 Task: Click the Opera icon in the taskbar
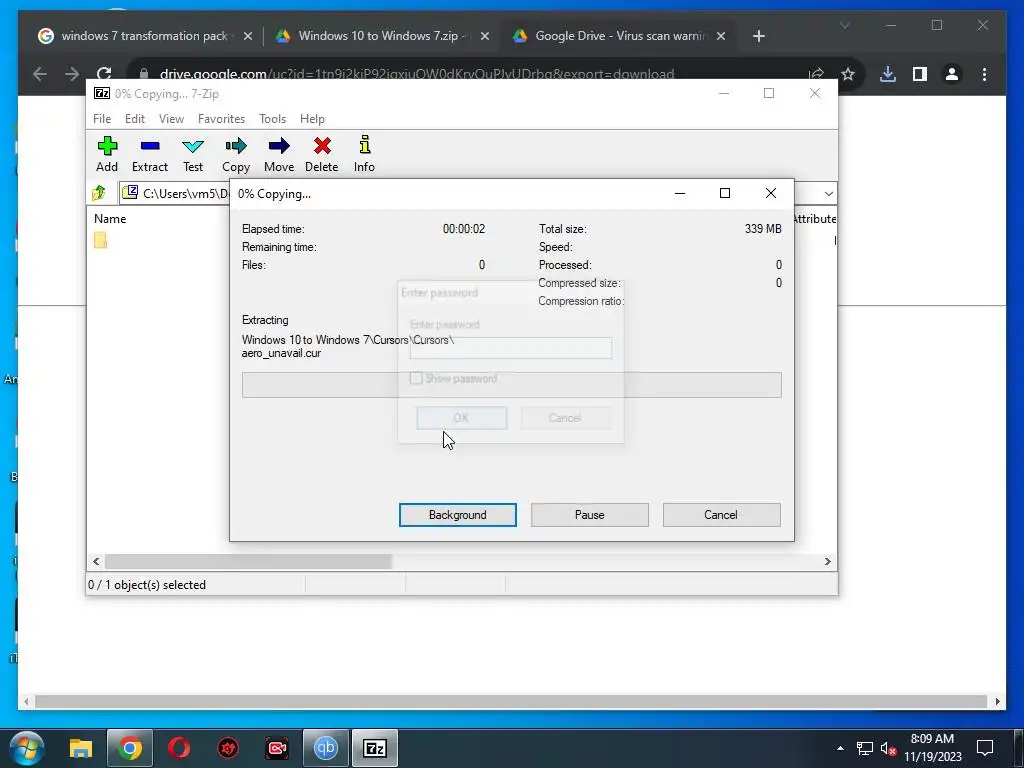click(x=179, y=748)
